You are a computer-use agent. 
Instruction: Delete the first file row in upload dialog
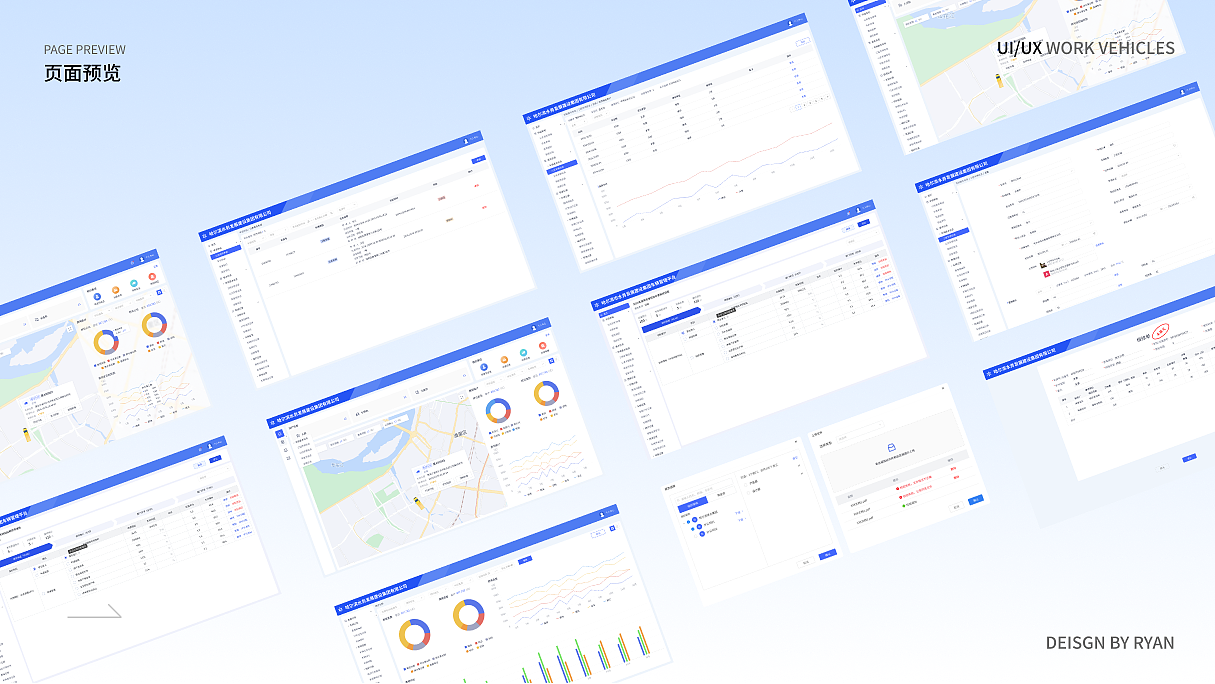(x=953, y=469)
